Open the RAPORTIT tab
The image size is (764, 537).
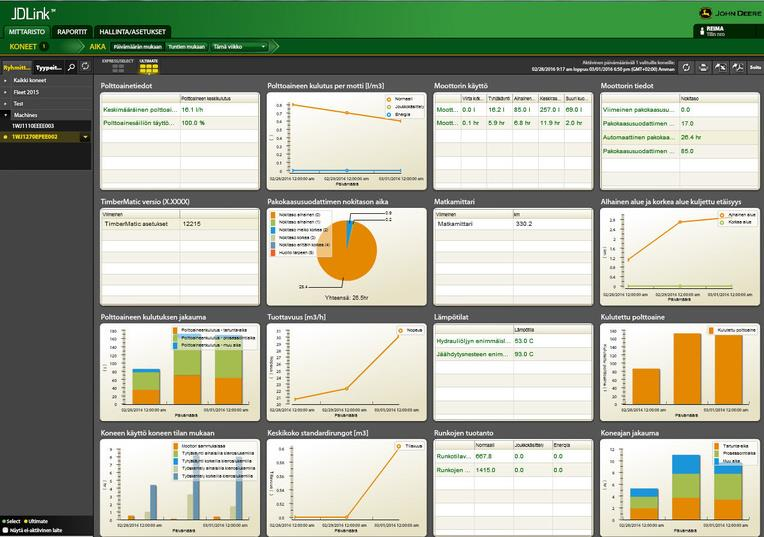pyautogui.click(x=72, y=32)
